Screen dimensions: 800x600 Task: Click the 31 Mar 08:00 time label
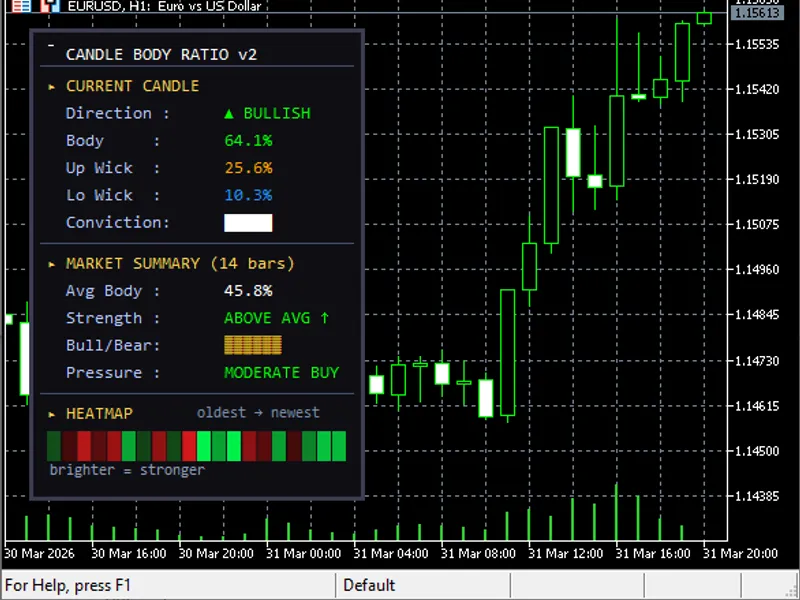tap(478, 554)
